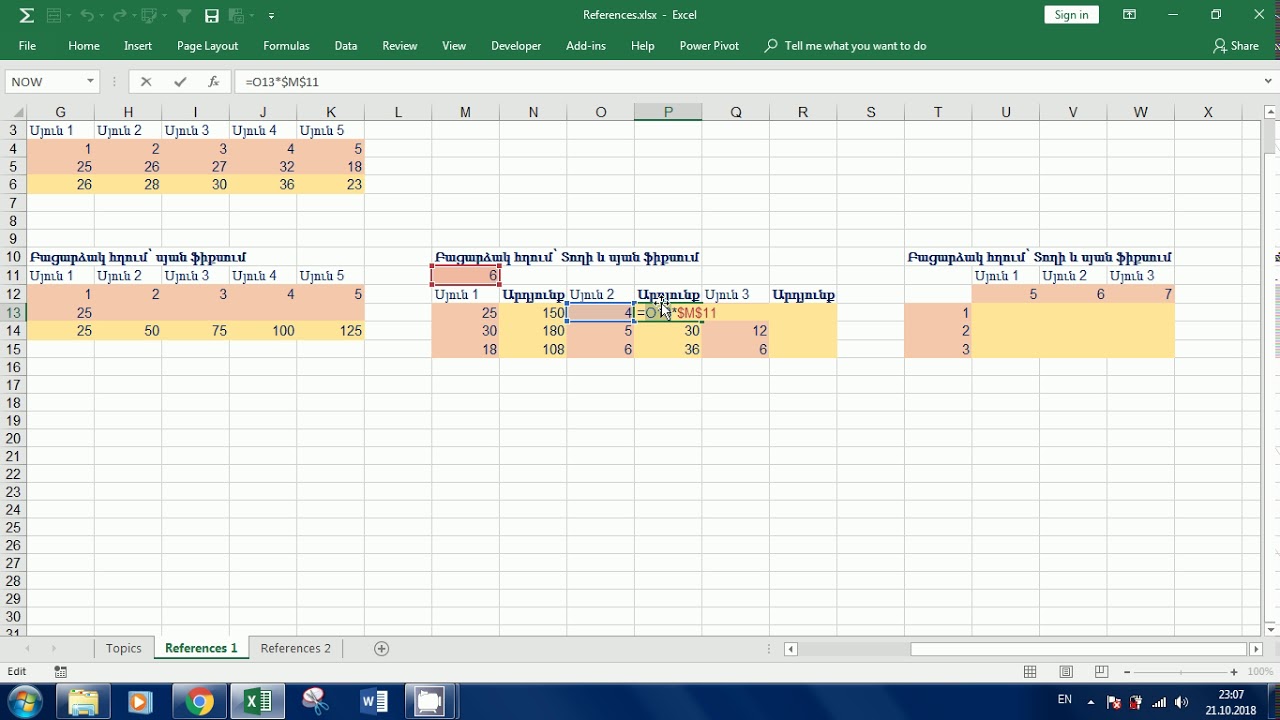Open the Formulas ribbon tab
1280x720 pixels.
tap(286, 46)
